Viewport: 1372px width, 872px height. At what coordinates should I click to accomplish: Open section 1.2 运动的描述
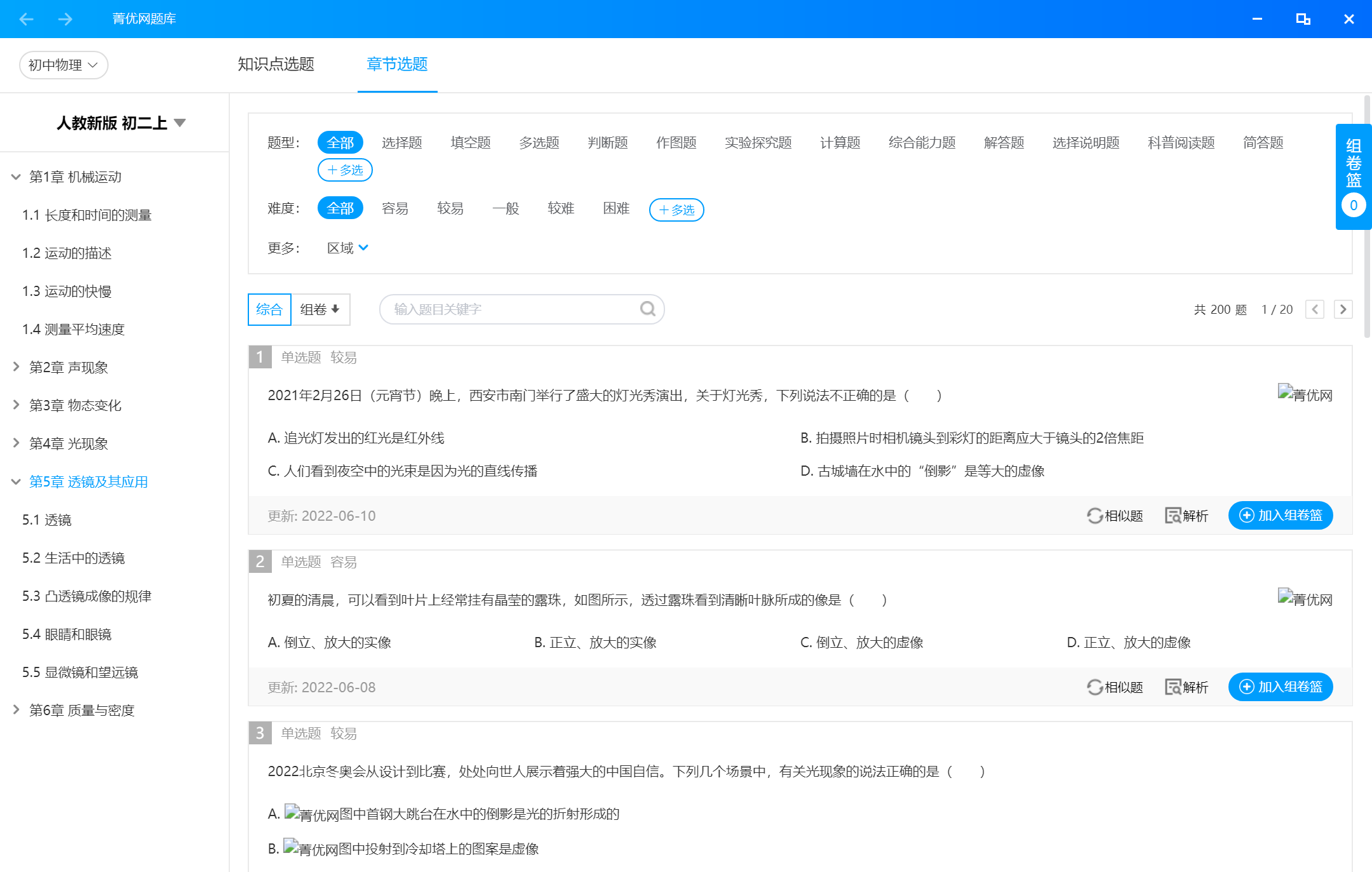[67, 253]
